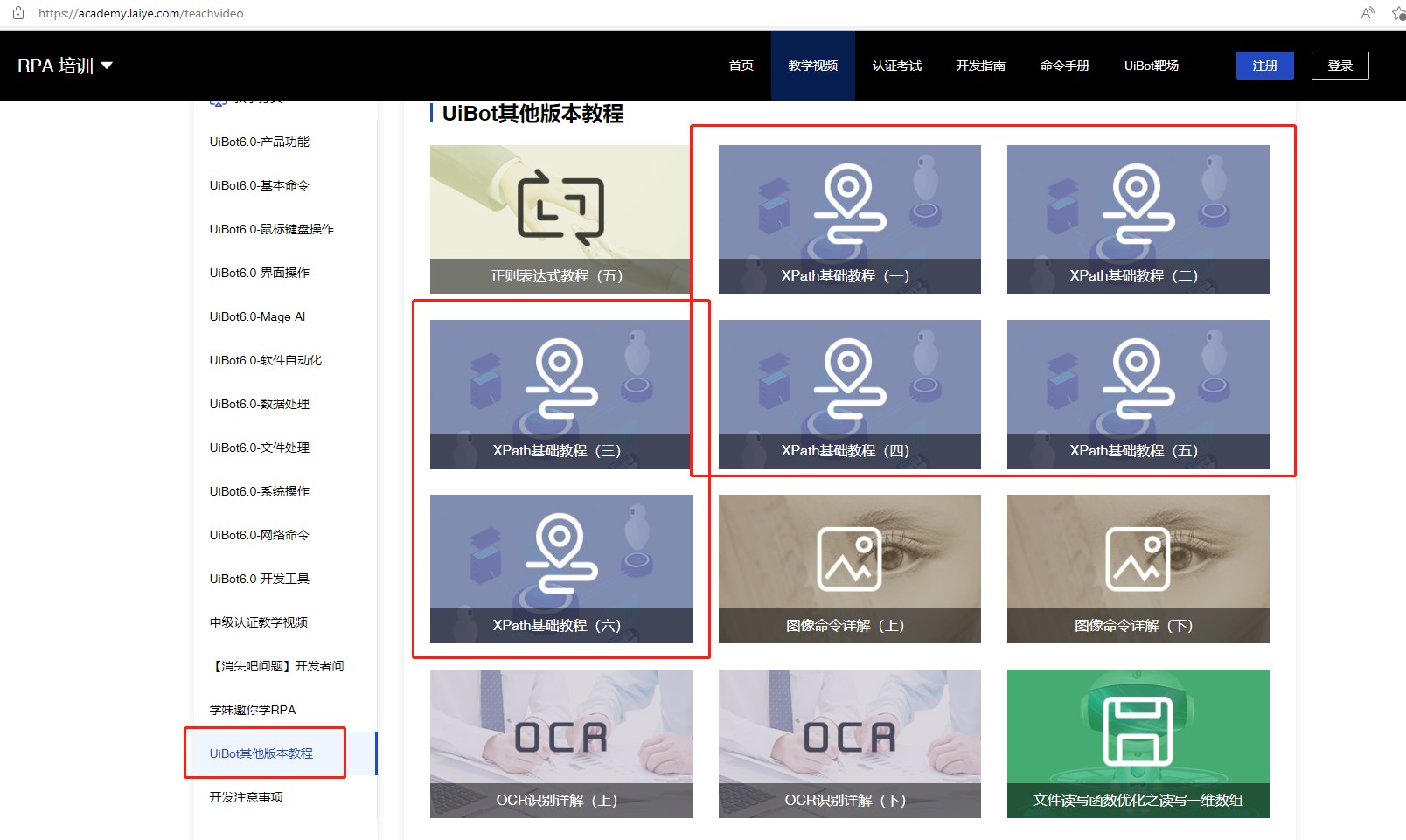This screenshot has width=1406, height=840.
Task: Select UiBot6.0-软件自动化 in sidebar
Action: 266,360
